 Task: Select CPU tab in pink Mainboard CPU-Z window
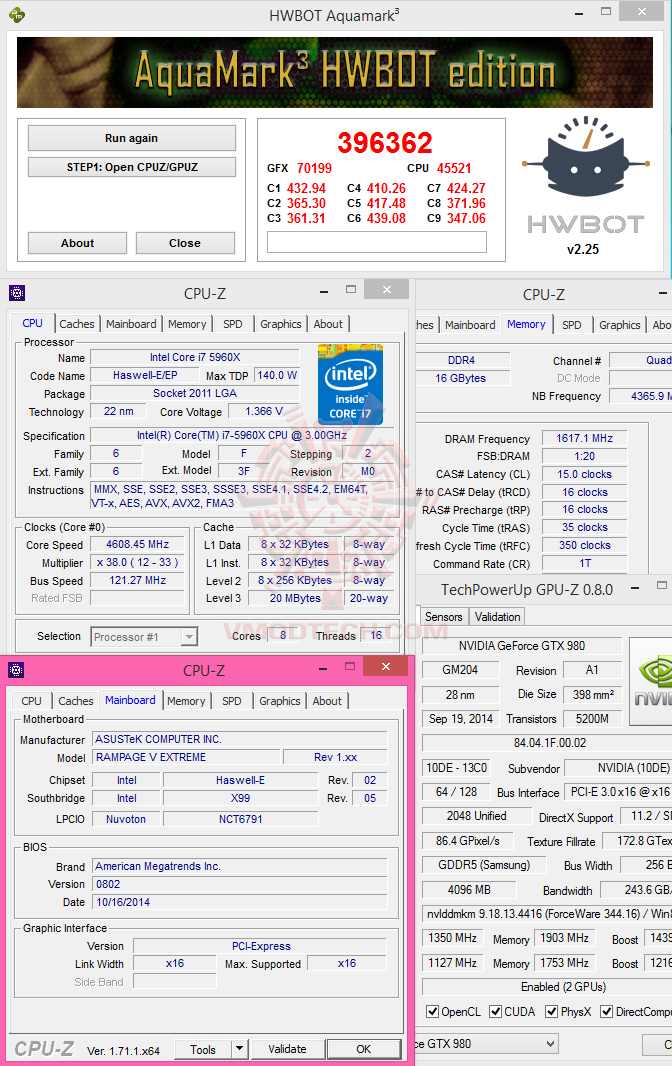[31, 700]
